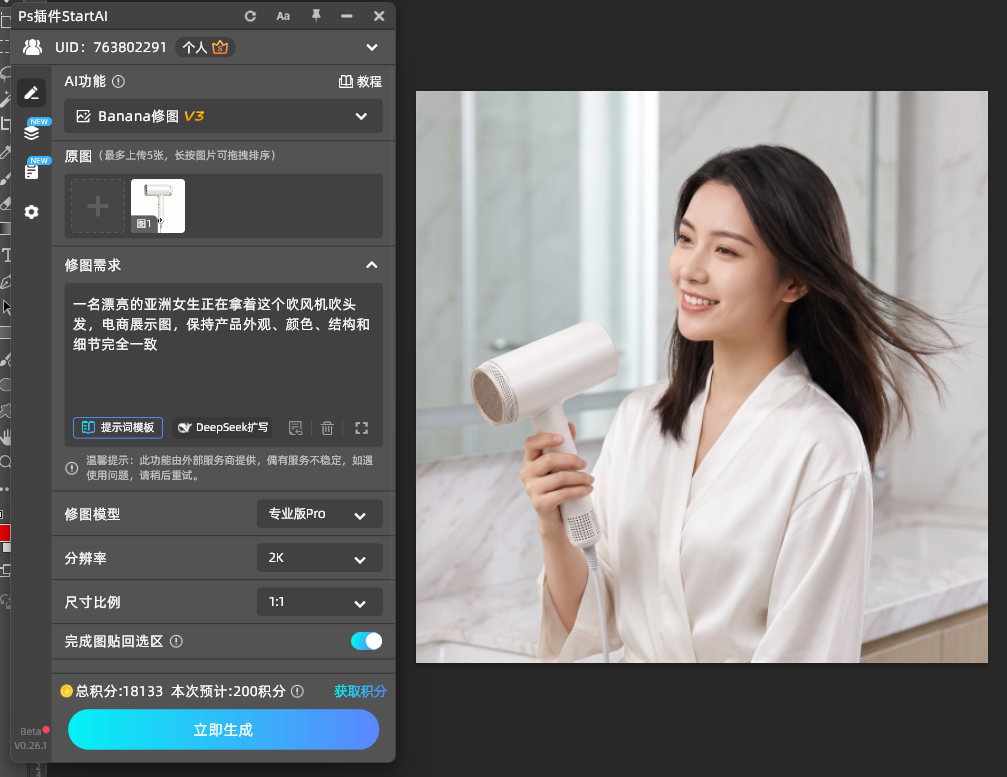Collapse the 修图需求 section
This screenshot has width=1007, height=777.
coord(372,265)
